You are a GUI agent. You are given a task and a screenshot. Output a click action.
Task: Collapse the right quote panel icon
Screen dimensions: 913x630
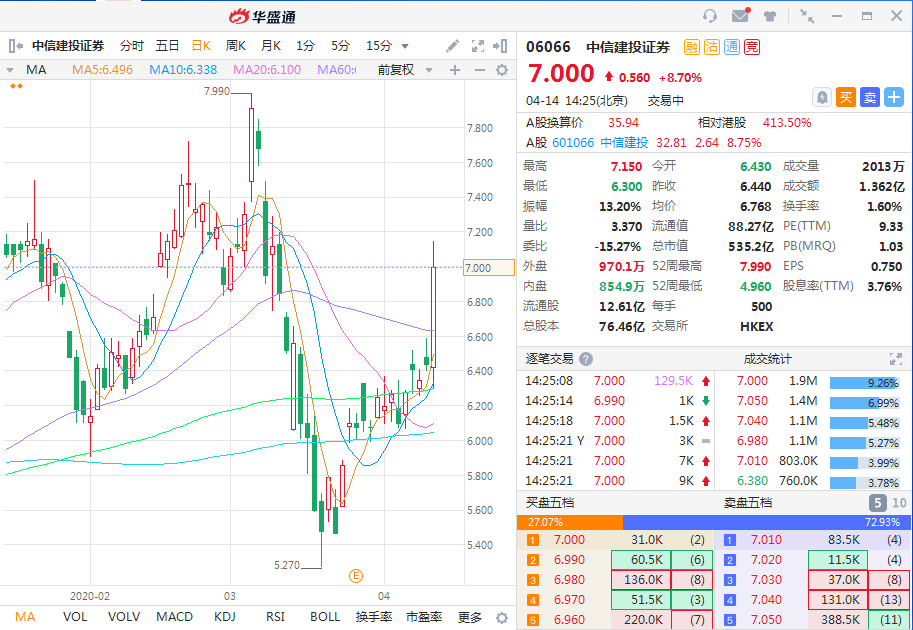(500, 46)
